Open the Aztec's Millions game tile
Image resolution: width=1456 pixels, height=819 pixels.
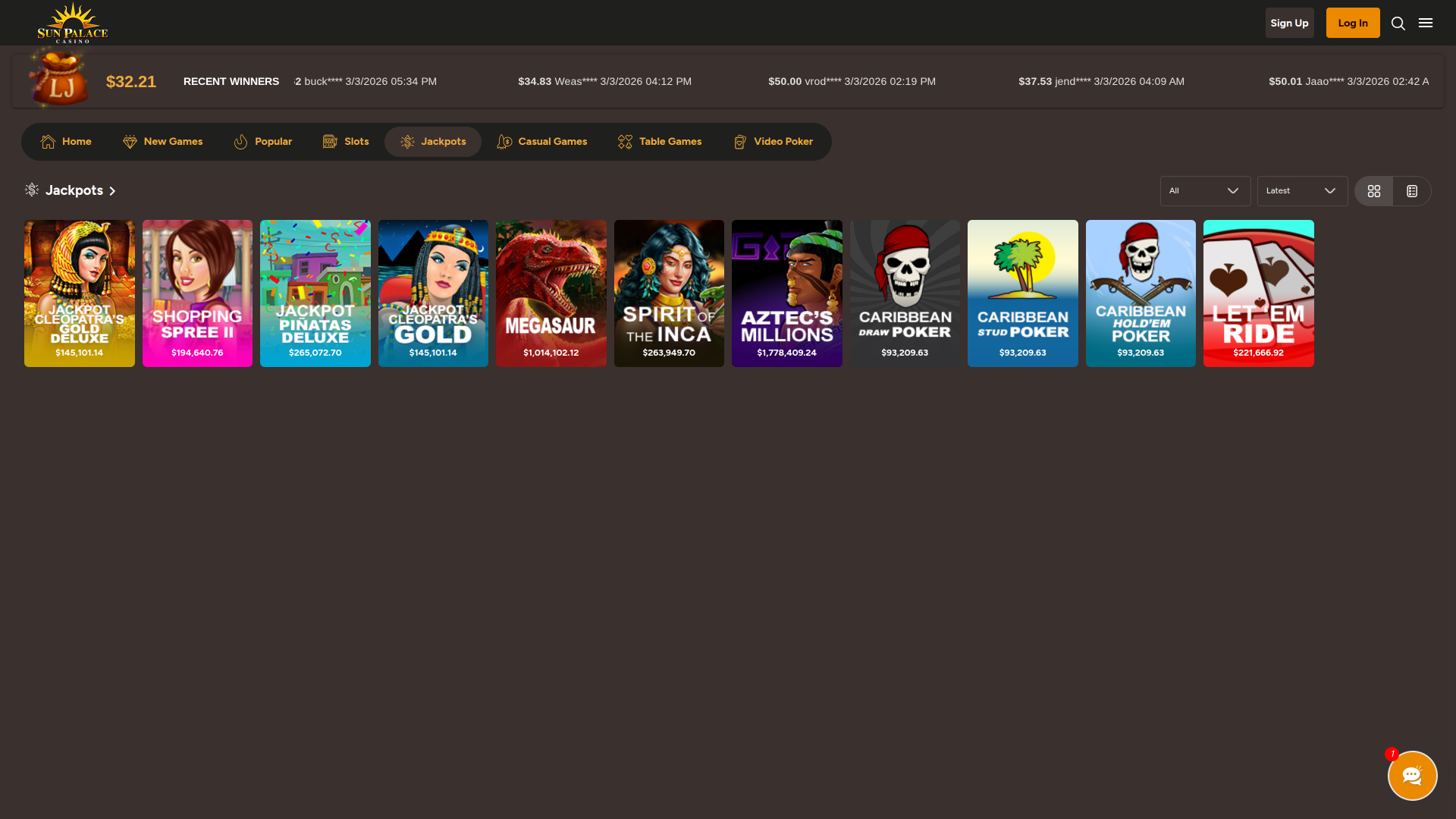(786, 293)
